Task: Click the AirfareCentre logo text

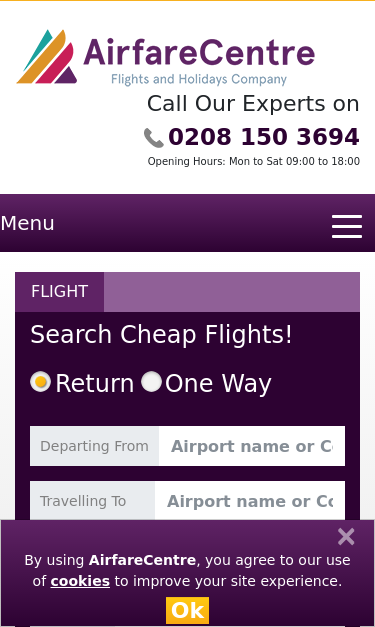Action: 199,52
